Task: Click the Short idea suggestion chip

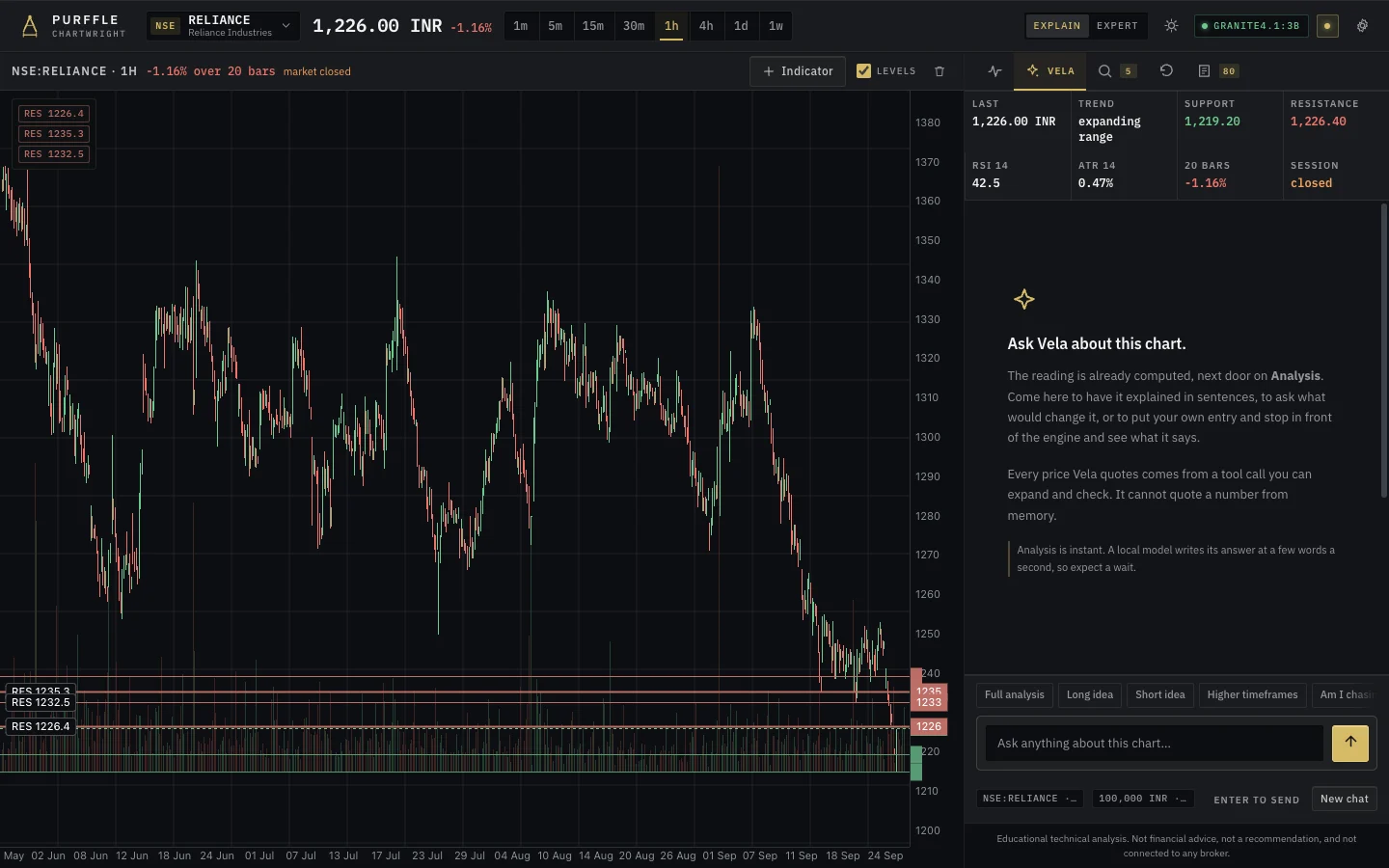Action: (x=1160, y=695)
